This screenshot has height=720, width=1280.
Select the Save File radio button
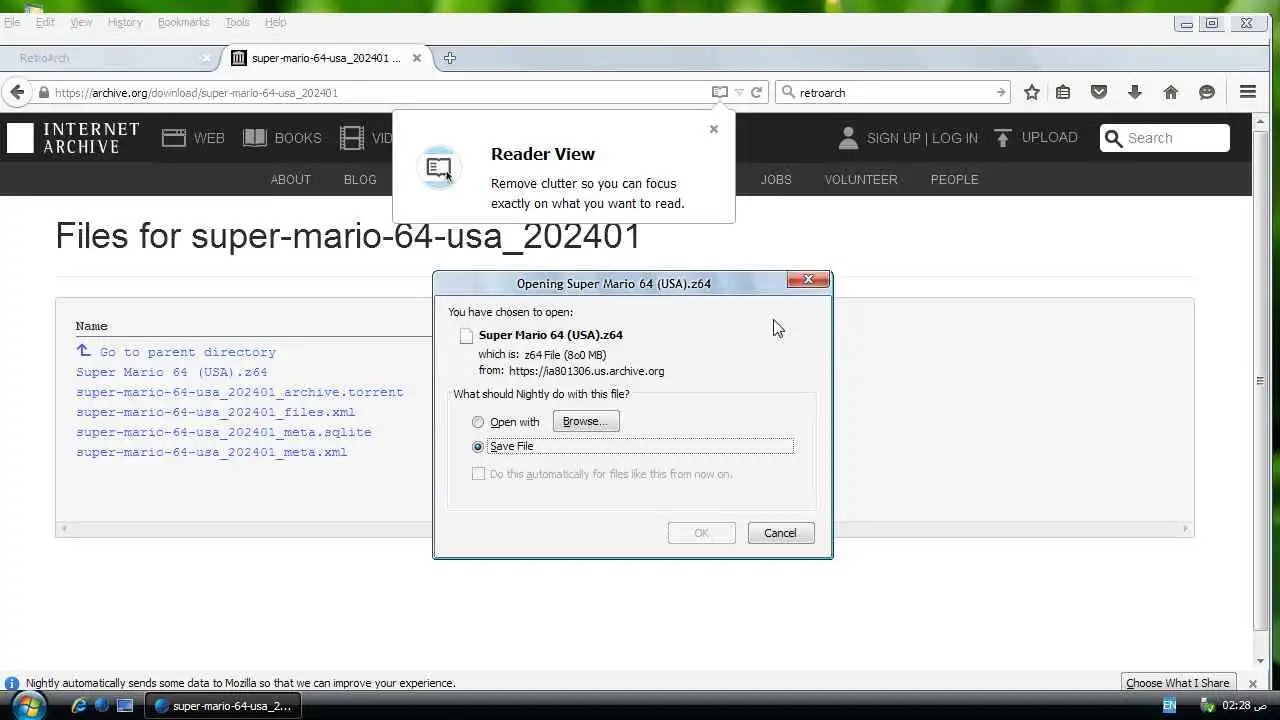pos(478,447)
